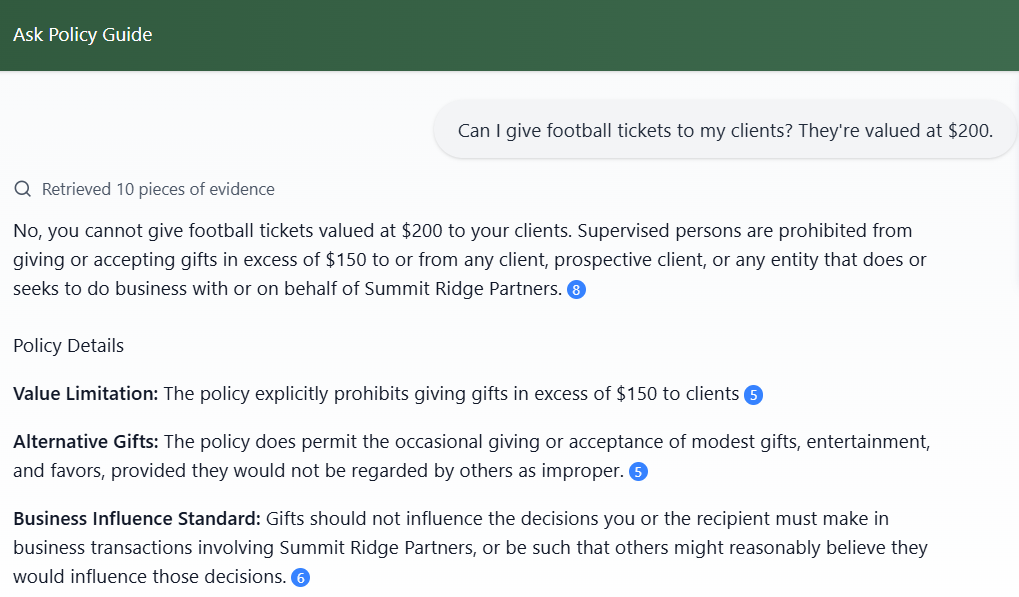This screenshot has height=597, width=1019.
Task: Click the bold "Value Limitation:" label
Action: click(86, 394)
